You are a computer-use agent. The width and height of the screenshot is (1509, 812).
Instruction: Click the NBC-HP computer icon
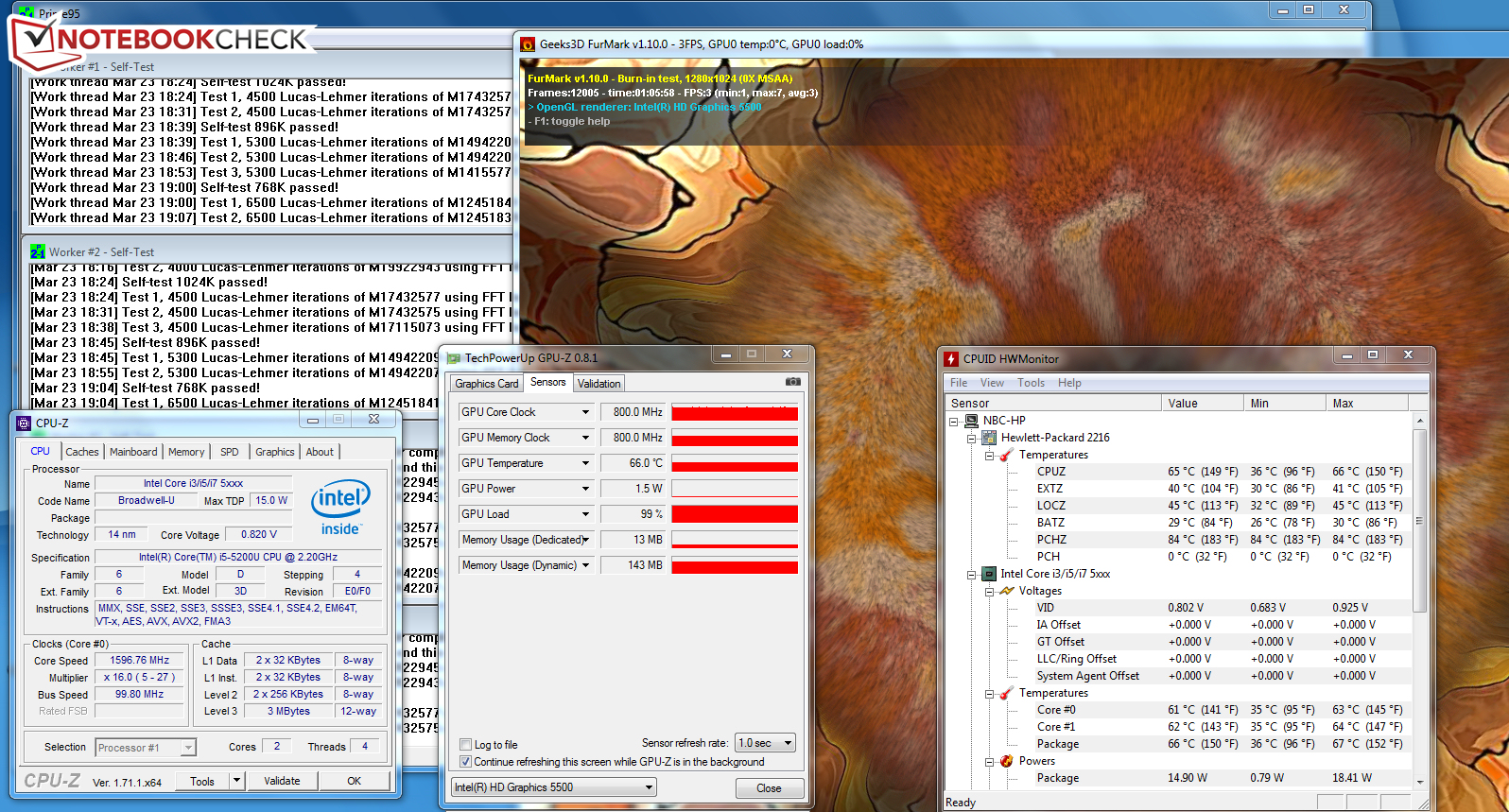click(971, 421)
